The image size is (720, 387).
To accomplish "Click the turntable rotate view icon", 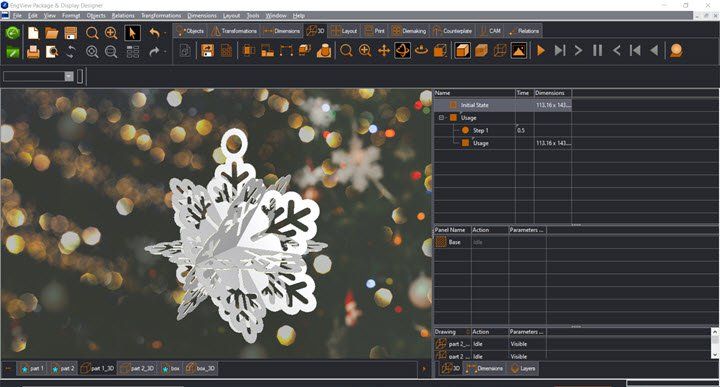I will point(421,50).
